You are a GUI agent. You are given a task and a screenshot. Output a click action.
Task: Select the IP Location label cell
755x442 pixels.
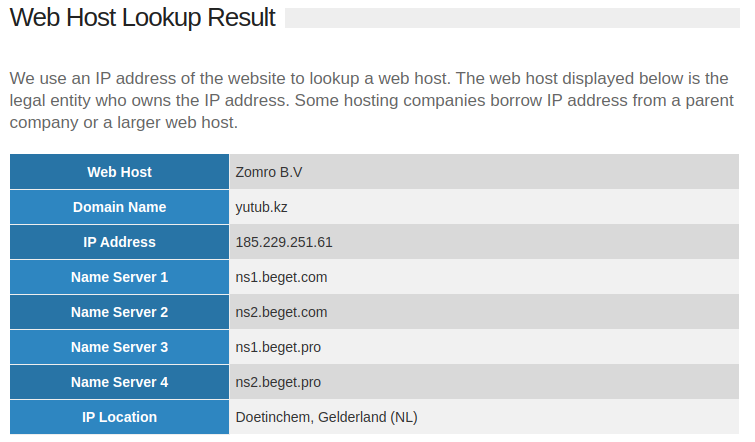pyautogui.click(x=119, y=417)
